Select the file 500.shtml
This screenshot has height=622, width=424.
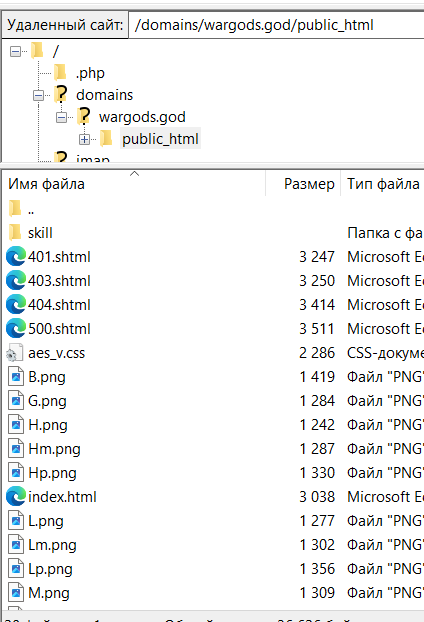[x=59, y=329]
